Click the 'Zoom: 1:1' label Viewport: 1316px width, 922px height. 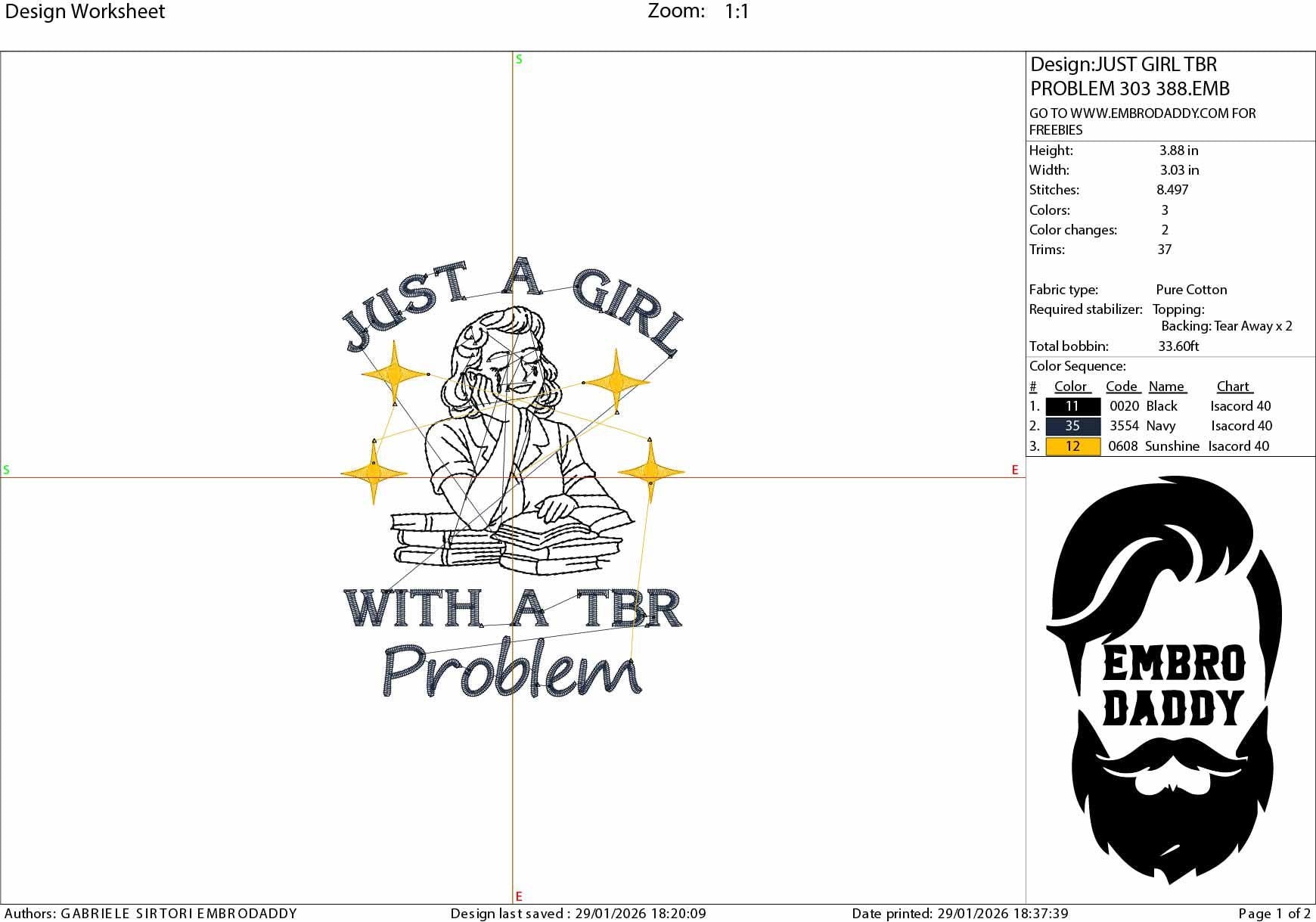[x=698, y=11]
